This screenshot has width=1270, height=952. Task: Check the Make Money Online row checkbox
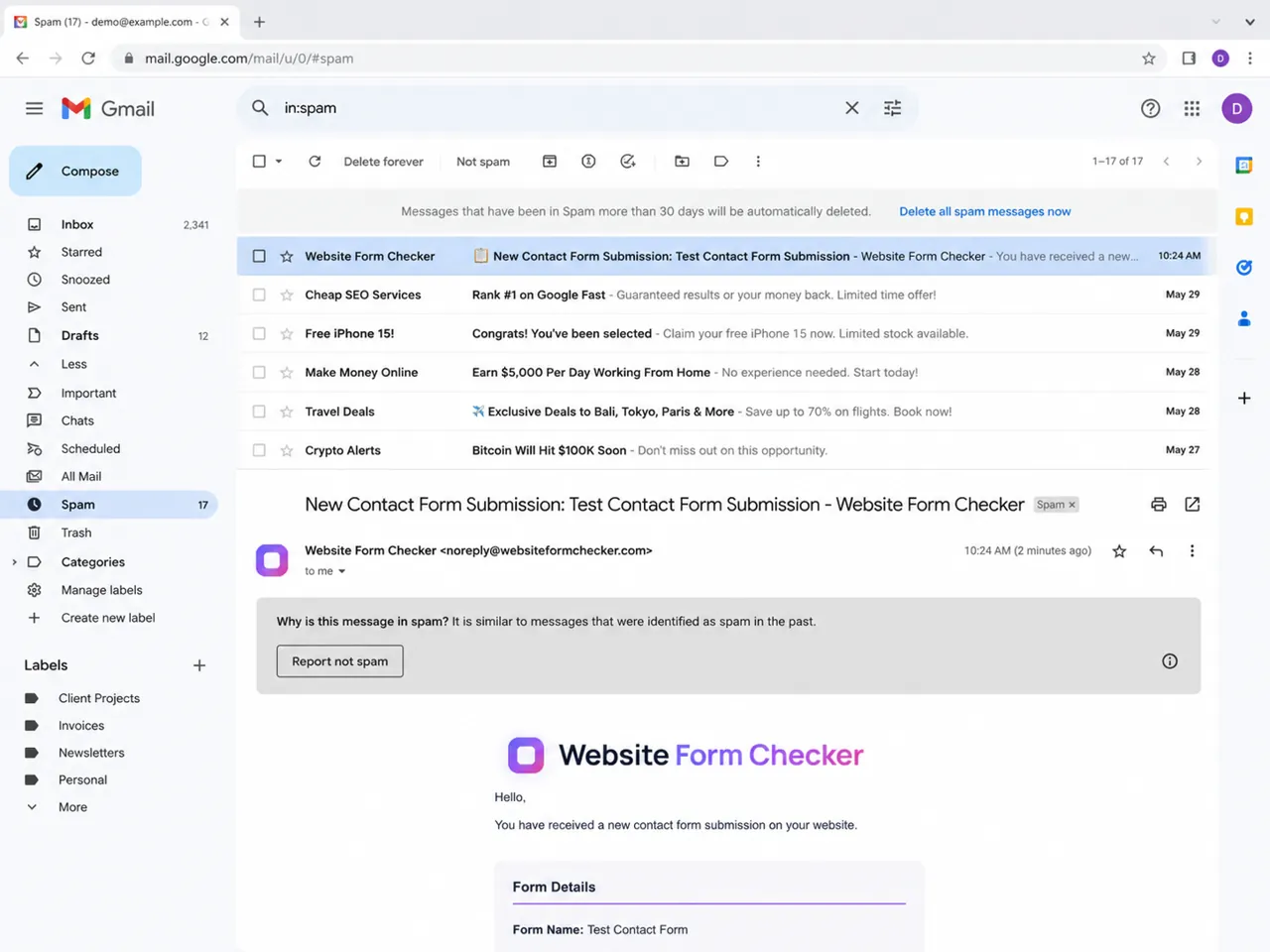259,373
